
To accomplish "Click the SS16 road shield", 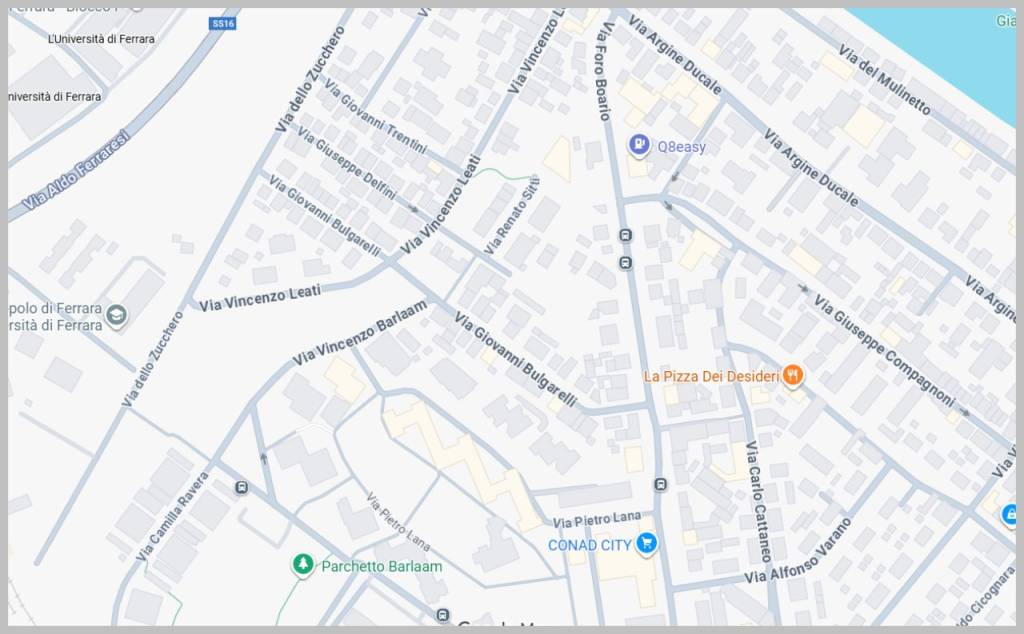I will coord(223,24).
